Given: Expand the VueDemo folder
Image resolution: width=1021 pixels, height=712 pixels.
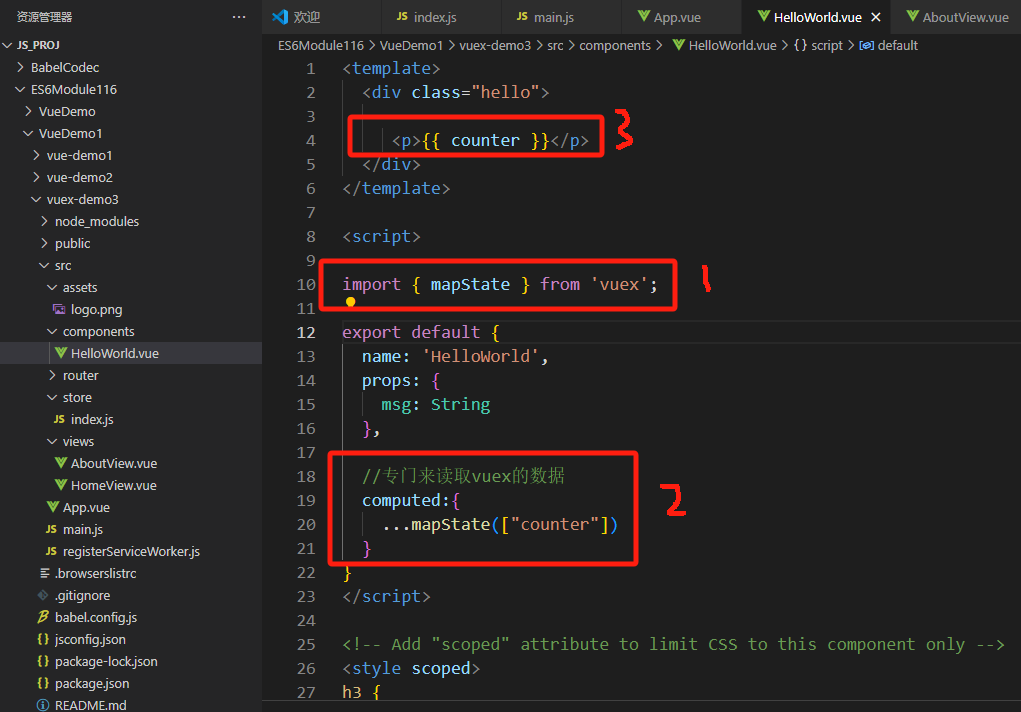Looking at the screenshot, I should pyautogui.click(x=29, y=111).
